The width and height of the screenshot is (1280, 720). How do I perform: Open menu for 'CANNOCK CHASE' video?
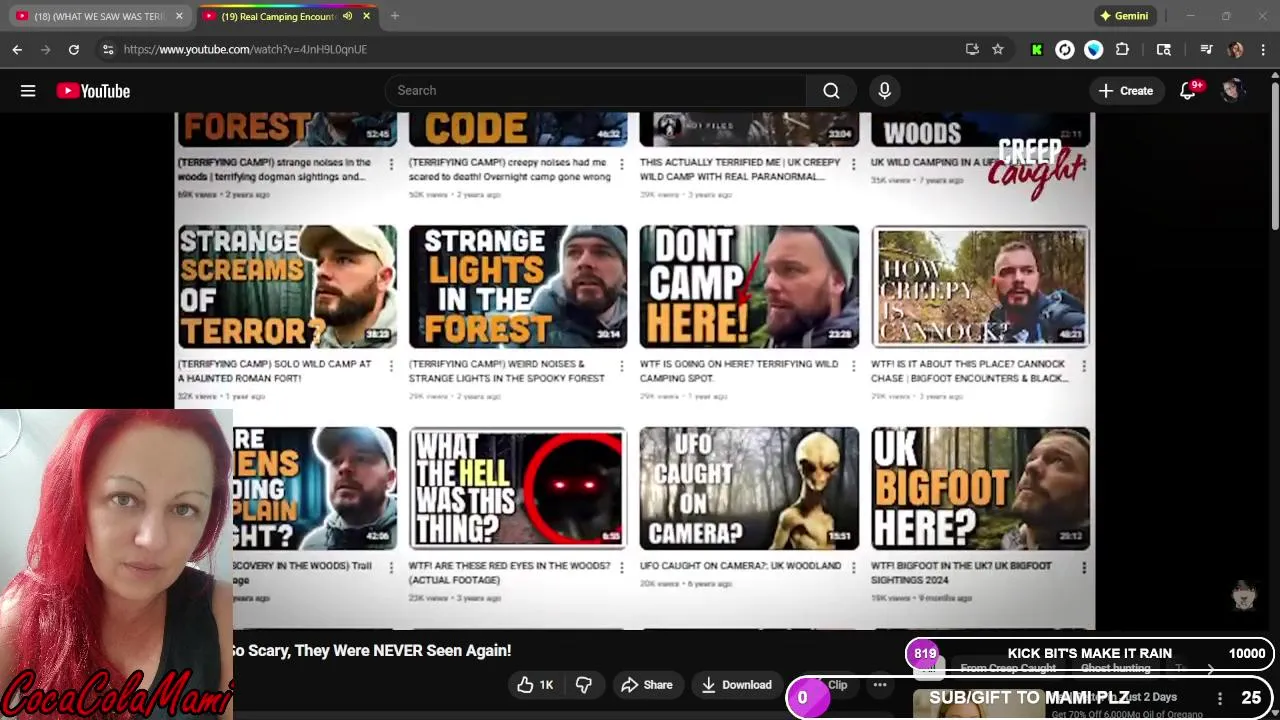[x=1084, y=366]
